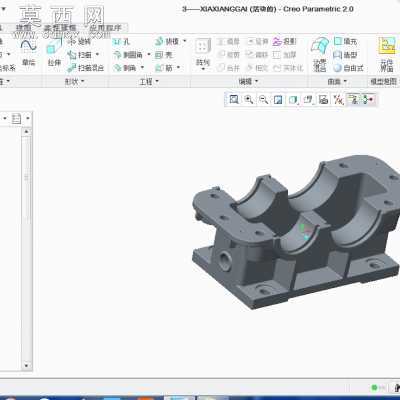Expand the Shapes (形状) group
The image size is (400, 400).
[75, 81]
